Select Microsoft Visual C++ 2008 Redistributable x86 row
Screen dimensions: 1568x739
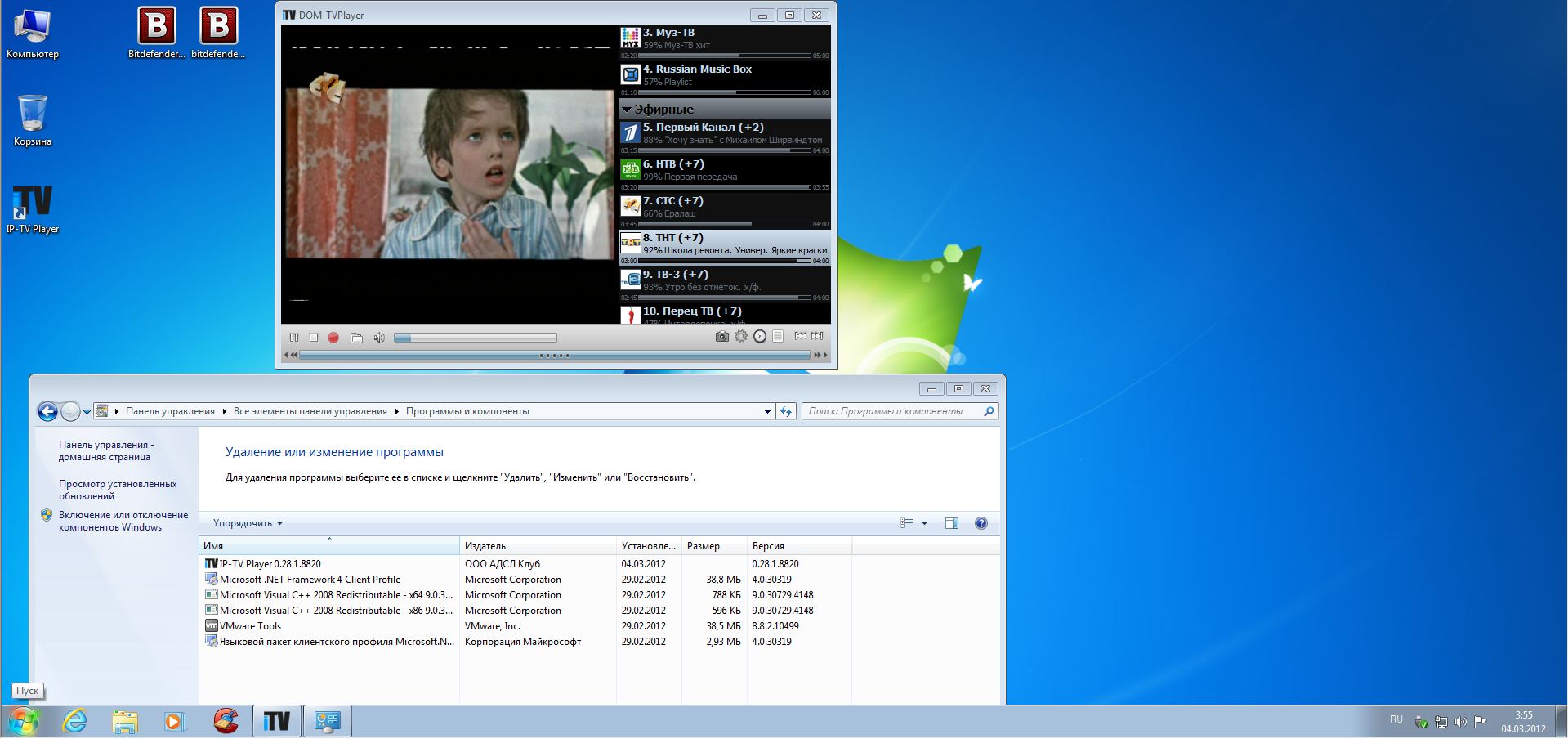click(x=526, y=611)
